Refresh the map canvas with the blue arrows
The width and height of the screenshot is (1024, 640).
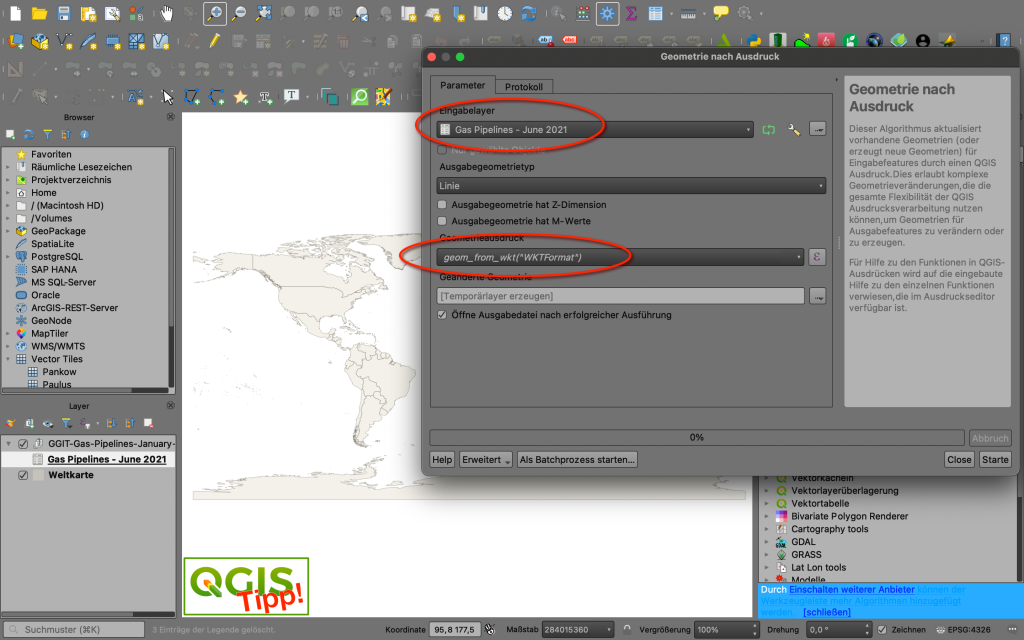pyautogui.click(x=529, y=13)
